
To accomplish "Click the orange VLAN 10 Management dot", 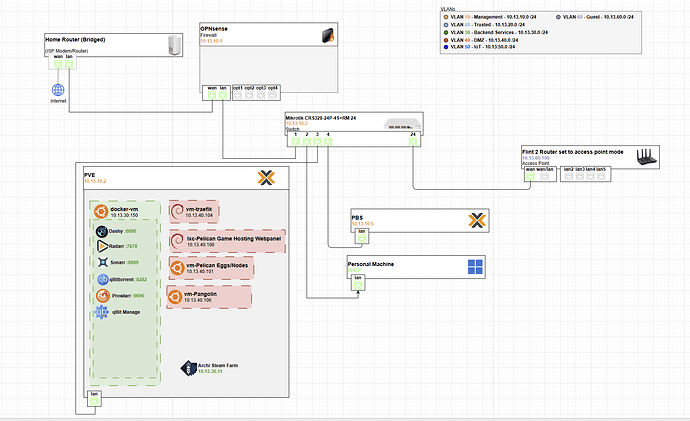I will click(445, 17).
